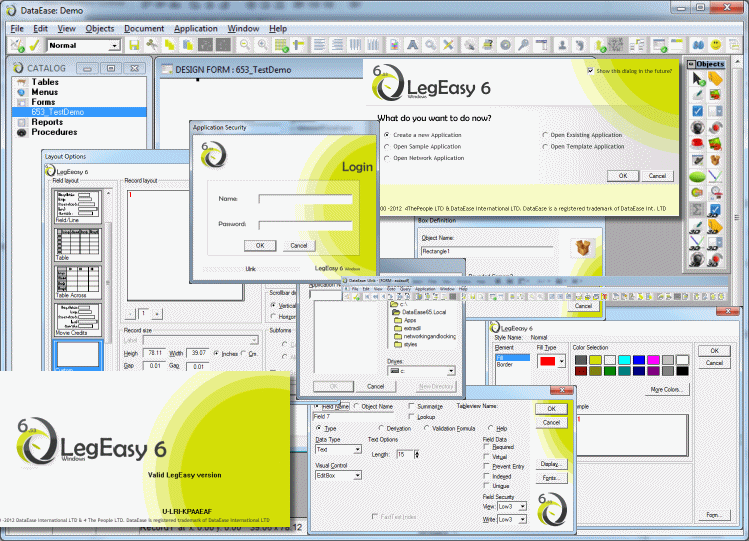Open the Application menu
This screenshot has height=541, width=749.
pyautogui.click(x=195, y=29)
